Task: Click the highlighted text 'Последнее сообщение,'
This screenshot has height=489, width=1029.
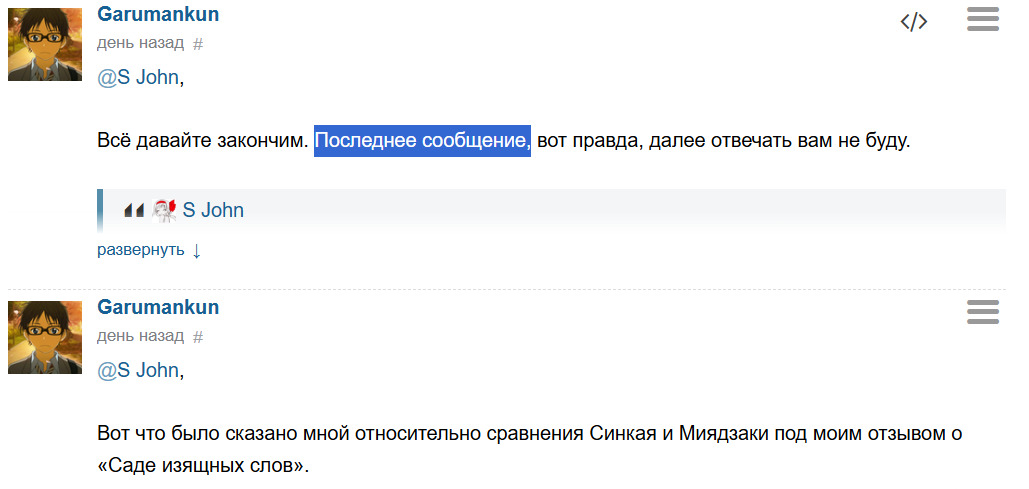Action: (422, 141)
